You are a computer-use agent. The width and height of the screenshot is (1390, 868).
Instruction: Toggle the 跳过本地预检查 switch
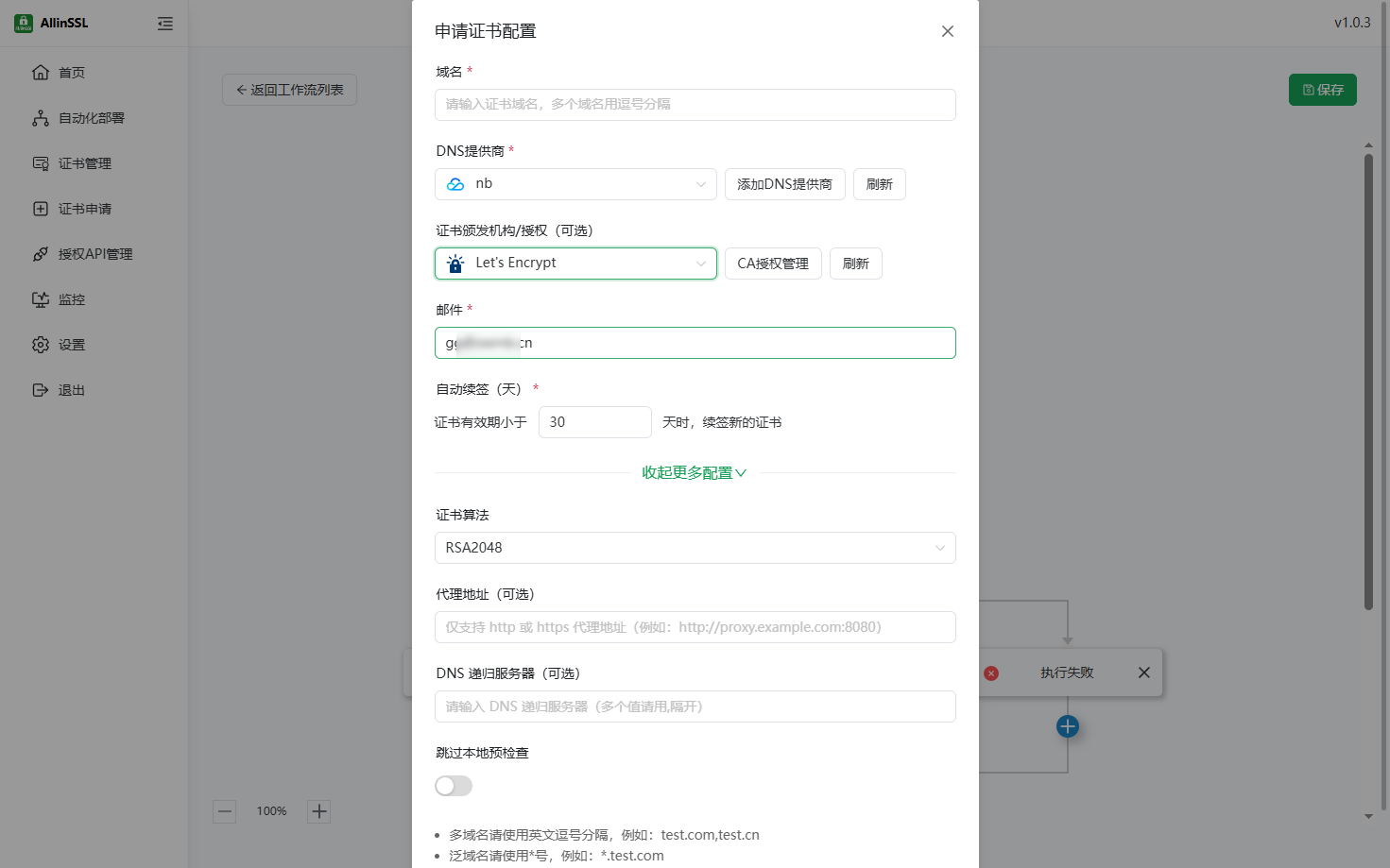click(454, 786)
